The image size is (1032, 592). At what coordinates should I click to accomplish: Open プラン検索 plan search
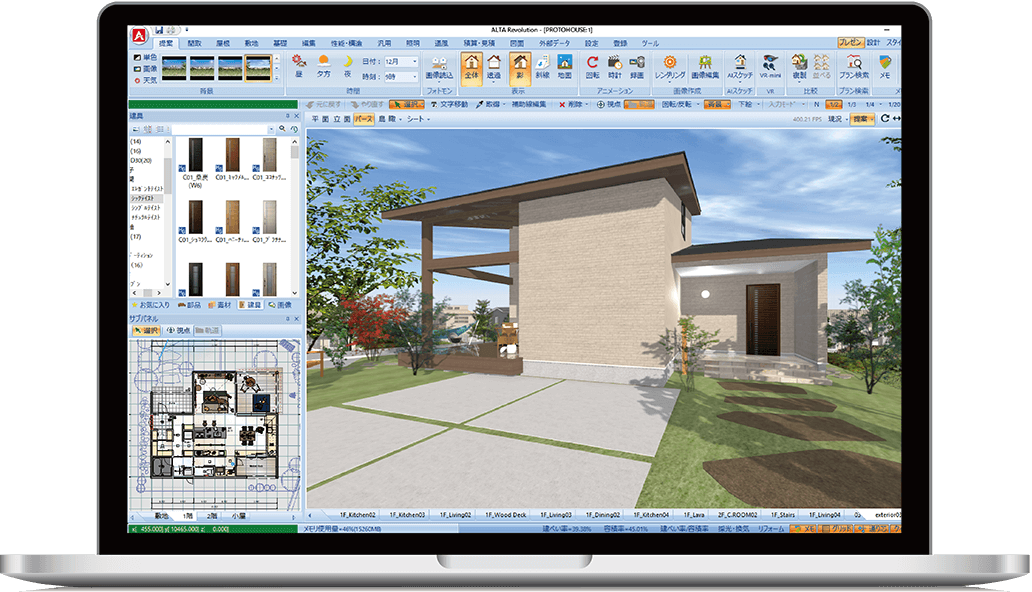tap(852, 66)
